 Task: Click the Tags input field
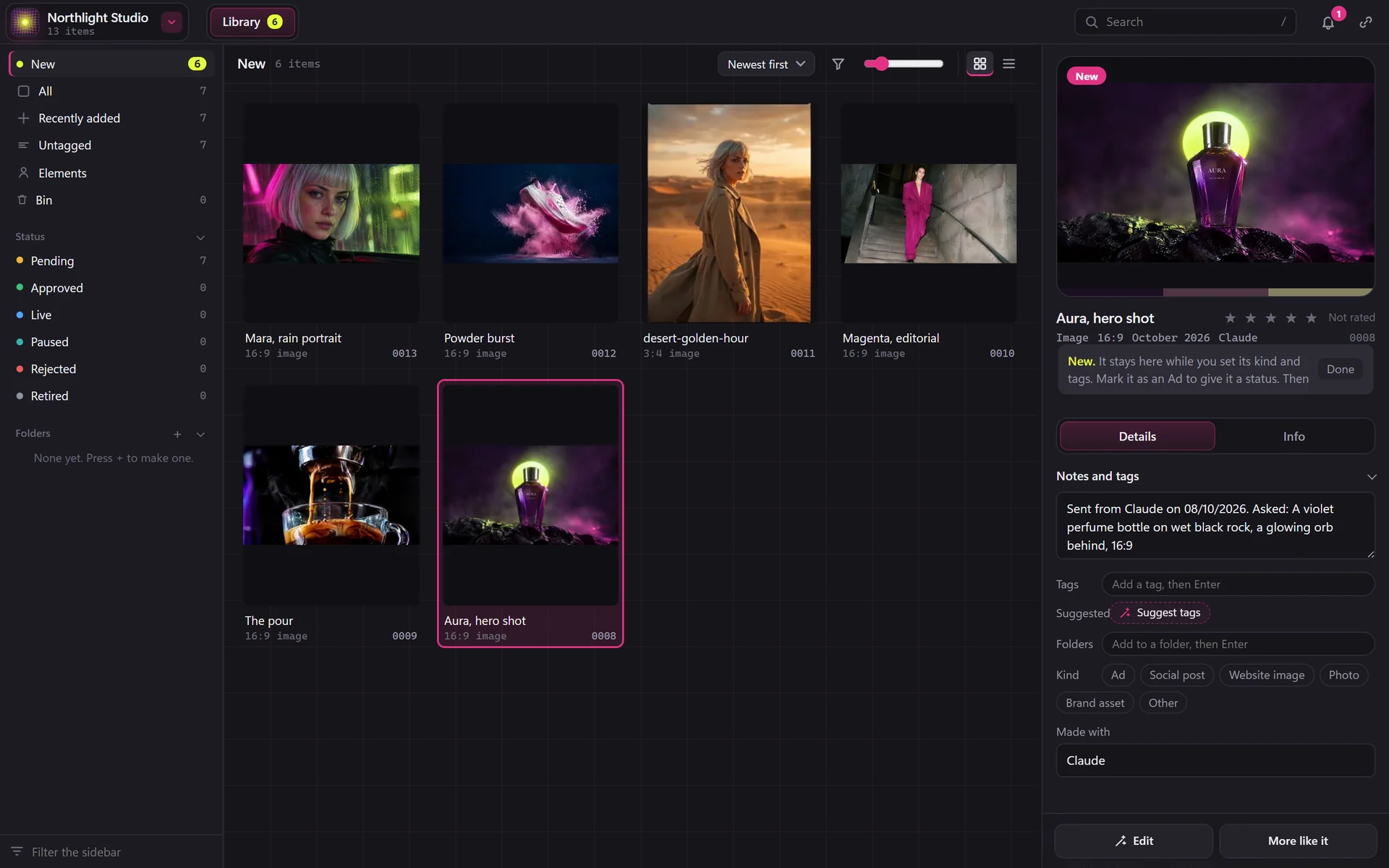tap(1238, 584)
